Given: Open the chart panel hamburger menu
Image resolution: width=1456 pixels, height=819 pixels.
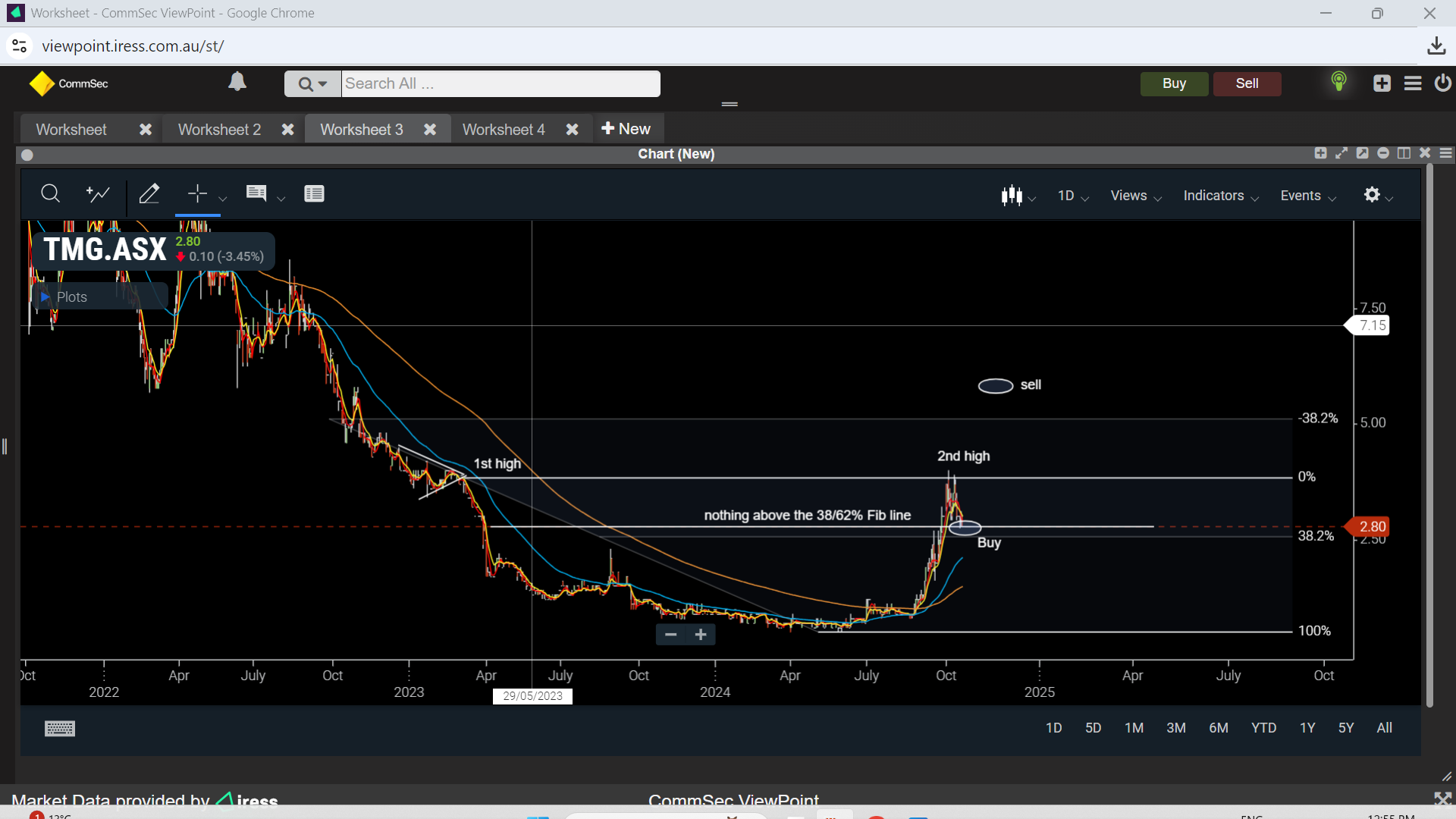Looking at the screenshot, I should click(x=1445, y=153).
